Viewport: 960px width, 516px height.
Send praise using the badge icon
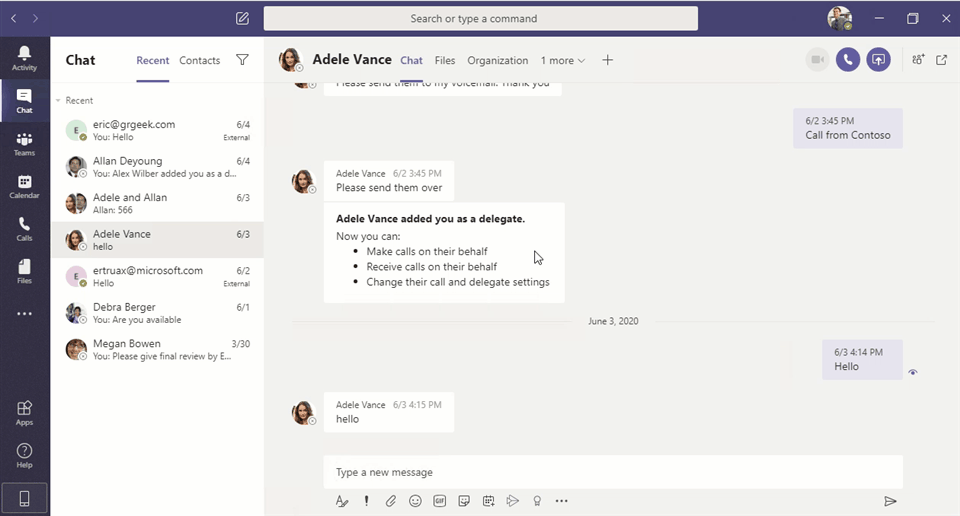pos(537,501)
